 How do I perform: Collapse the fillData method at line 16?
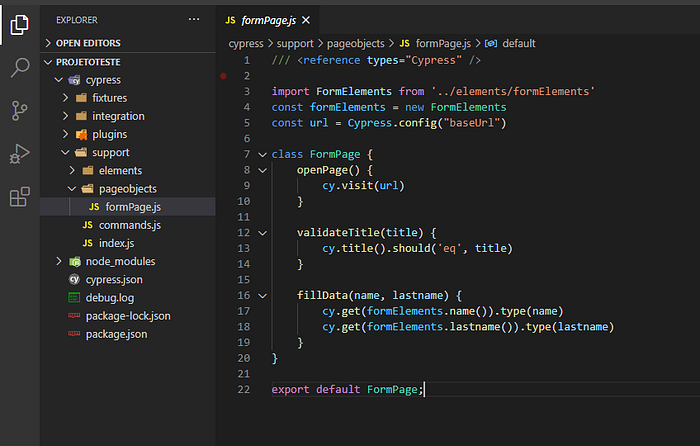point(262,297)
